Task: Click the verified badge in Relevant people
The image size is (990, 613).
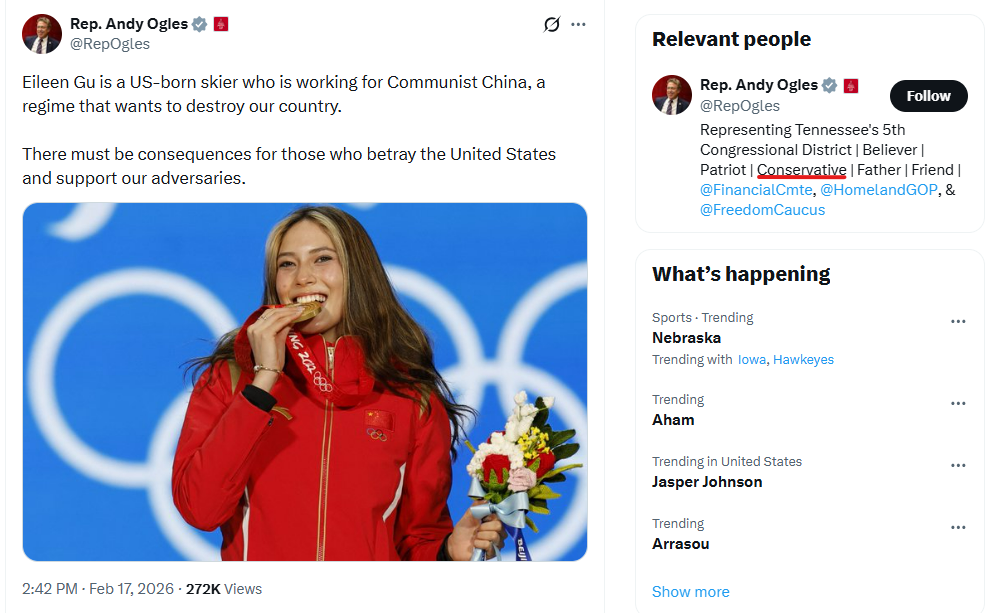Action: click(829, 86)
